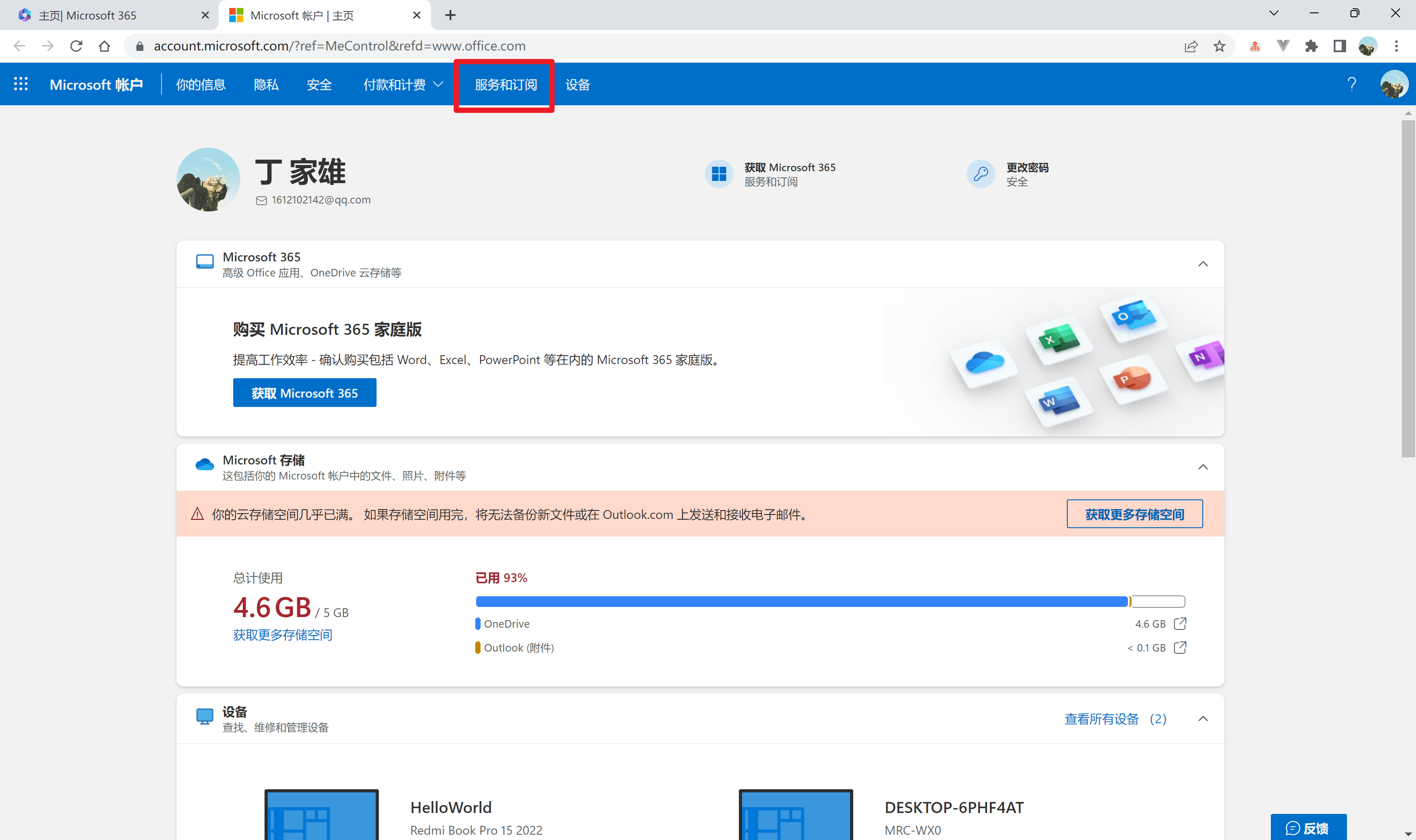Click the 设备 card monitor icon
The width and height of the screenshot is (1416, 840).
(x=204, y=716)
